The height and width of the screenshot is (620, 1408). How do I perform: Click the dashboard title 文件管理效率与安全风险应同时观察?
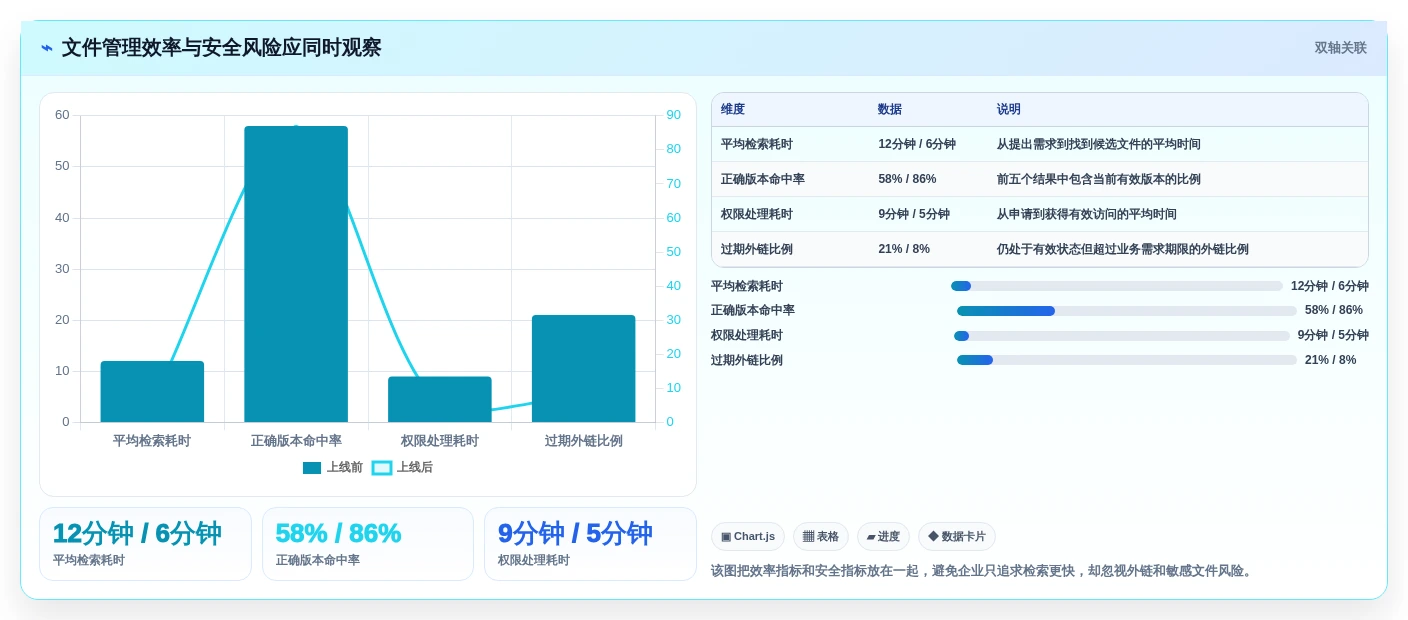[x=221, y=48]
